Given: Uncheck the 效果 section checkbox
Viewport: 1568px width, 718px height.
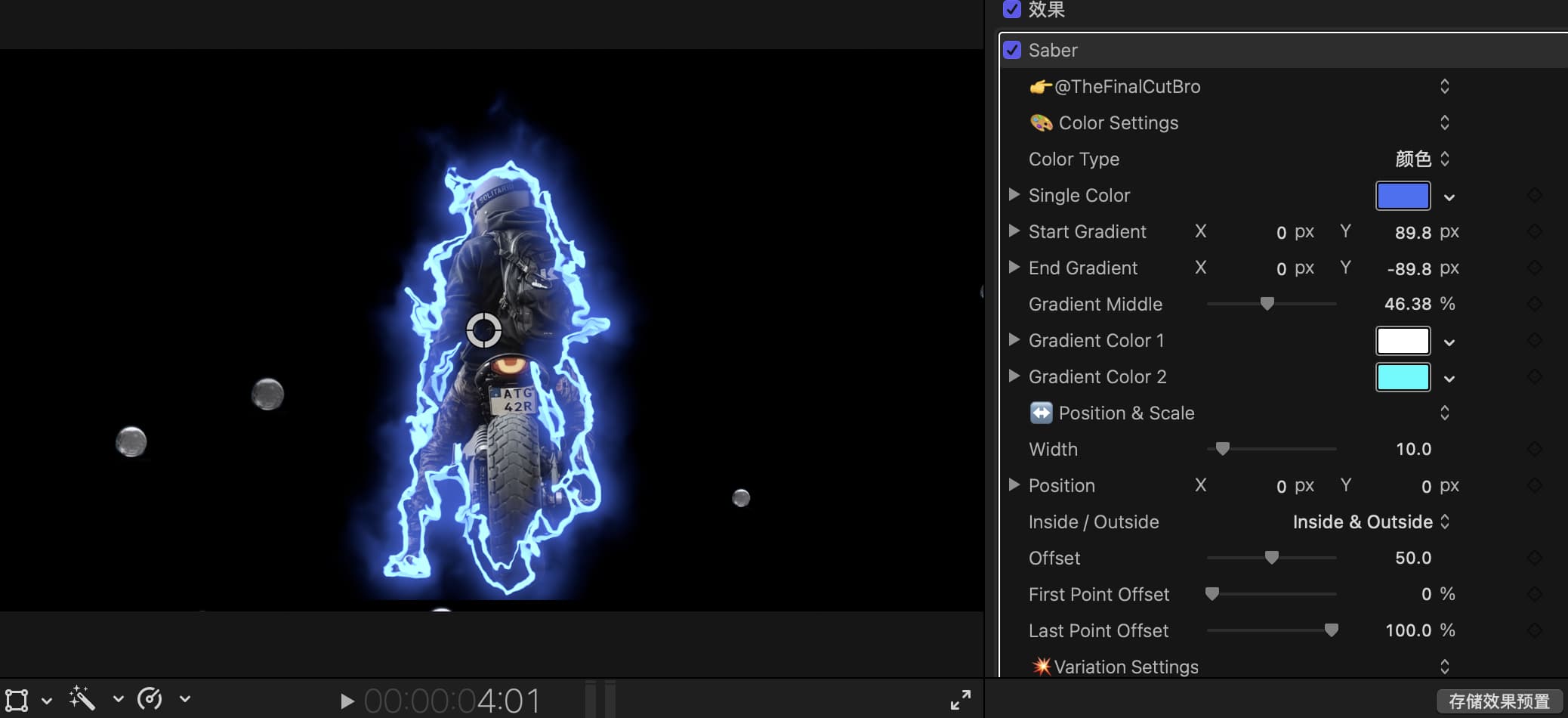Looking at the screenshot, I should (1012, 9).
